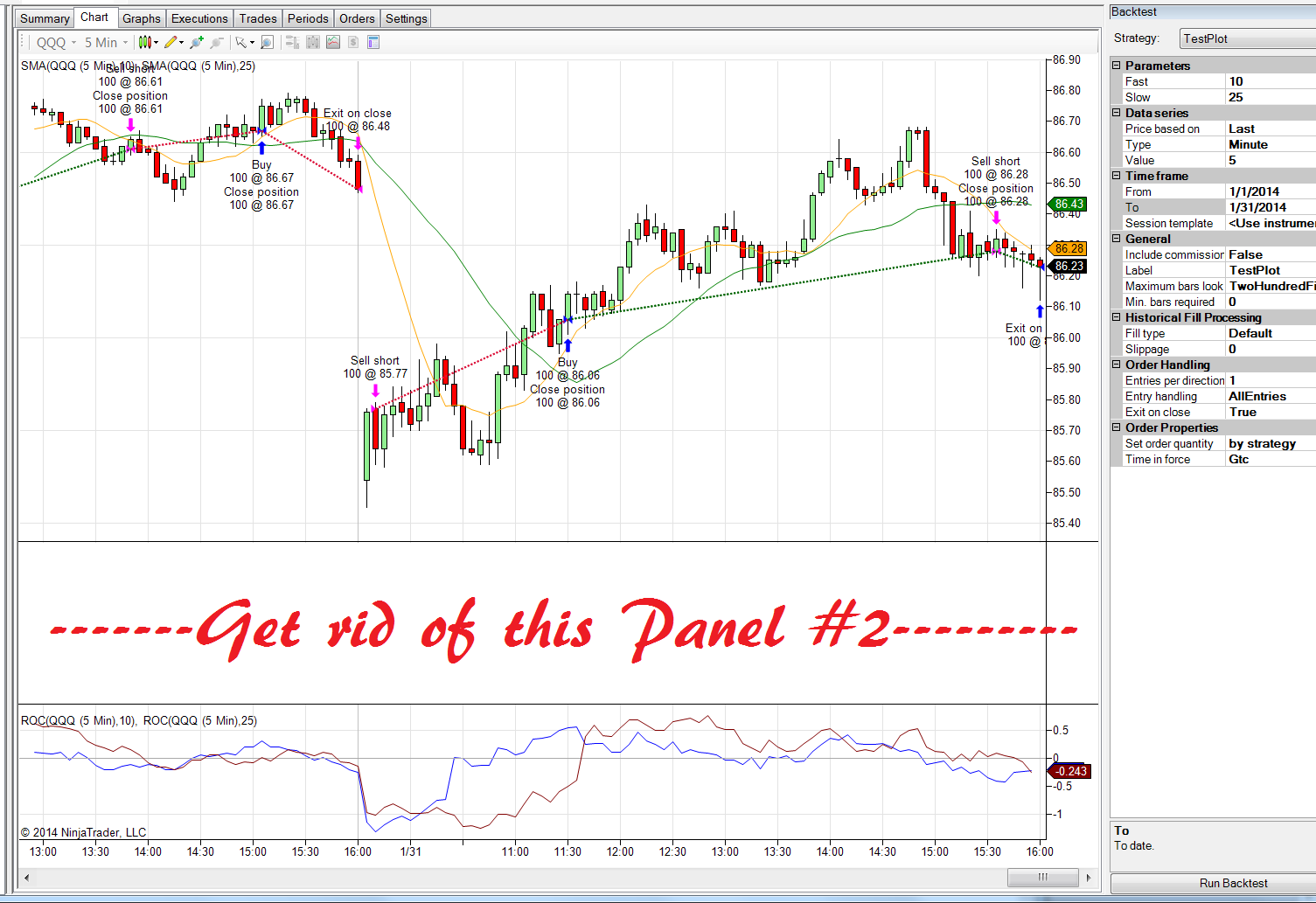Viewport: 1316px width, 903px height.
Task: View the Trades tab
Action: (258, 18)
